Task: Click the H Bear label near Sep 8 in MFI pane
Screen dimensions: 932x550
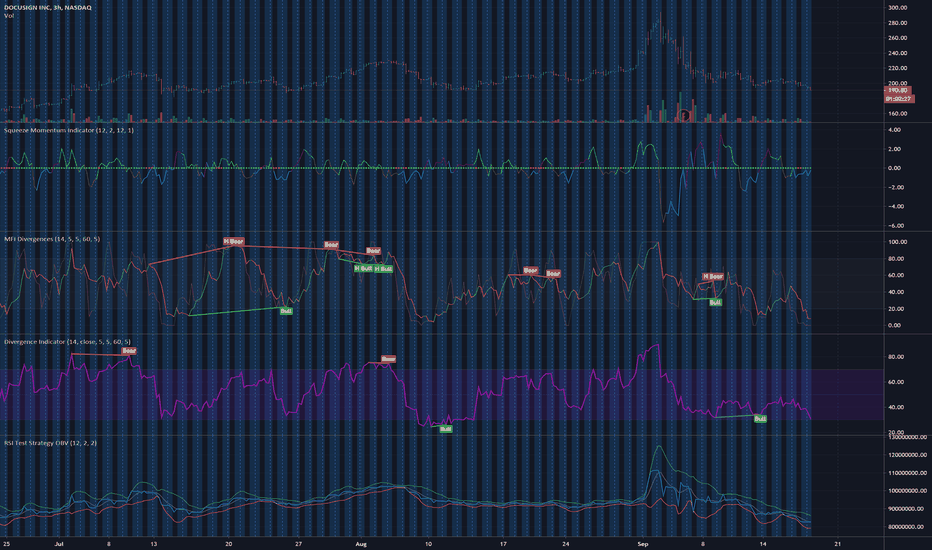Action: [x=713, y=276]
